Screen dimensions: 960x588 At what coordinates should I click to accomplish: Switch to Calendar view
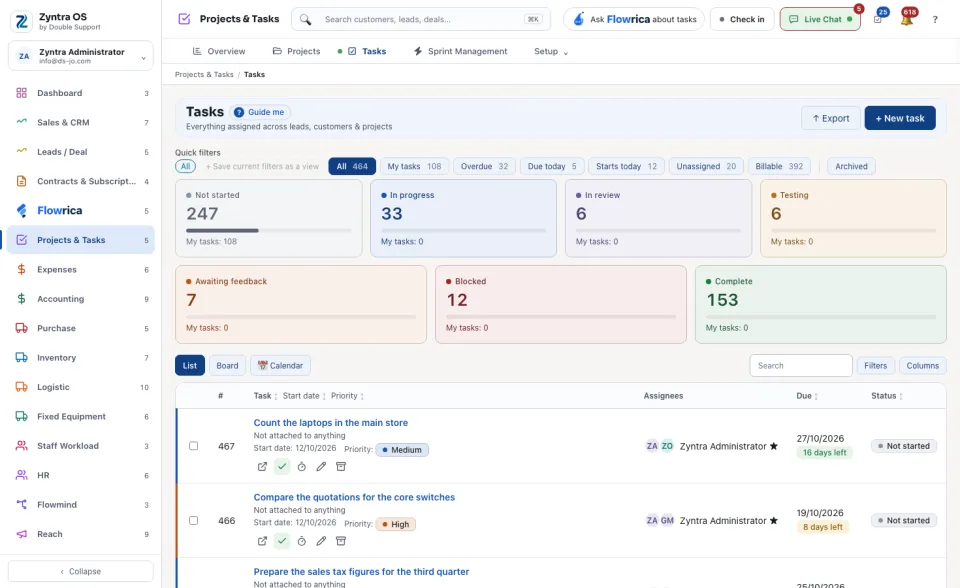pos(280,366)
